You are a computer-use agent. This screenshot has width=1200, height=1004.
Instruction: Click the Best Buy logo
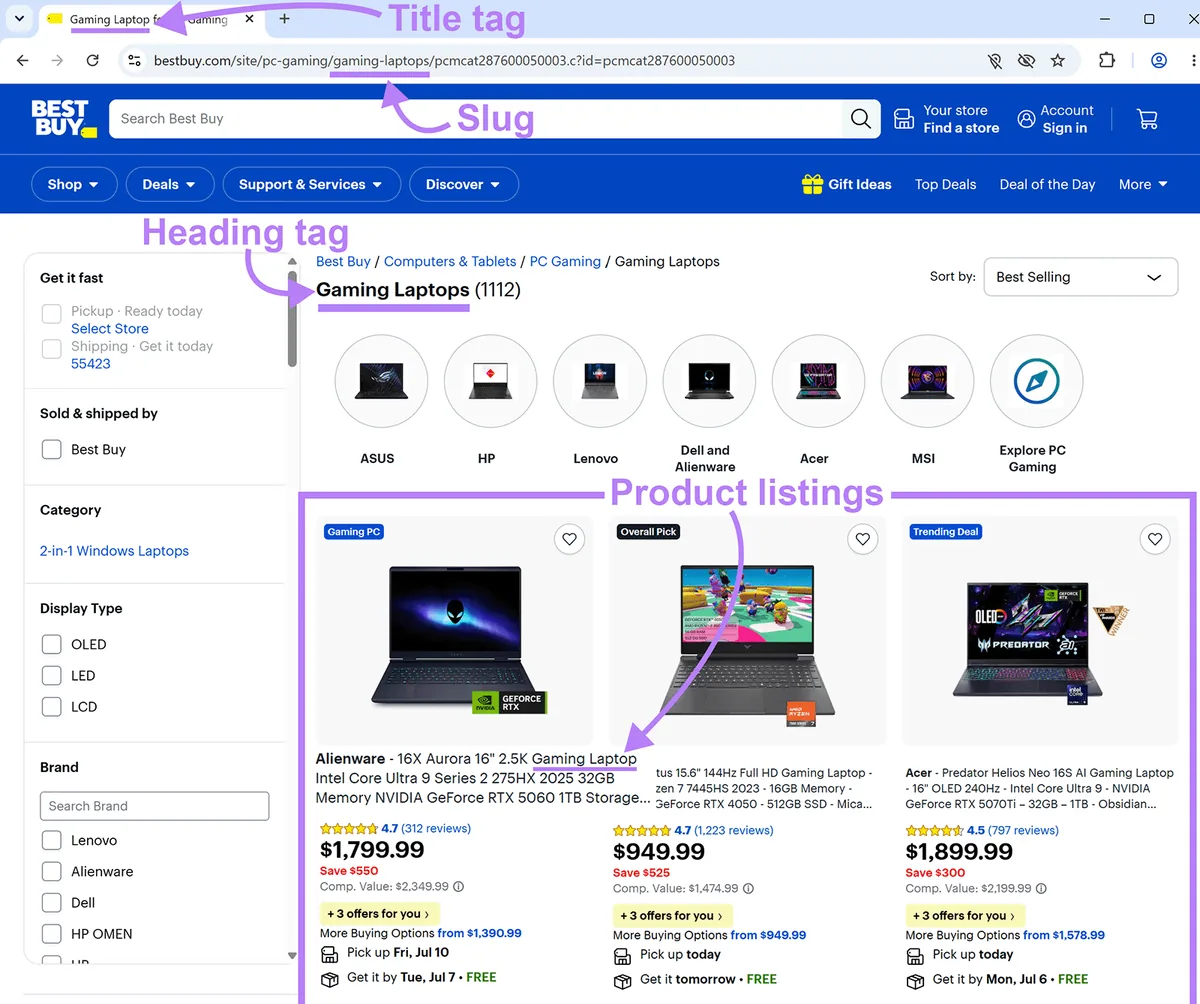(63, 118)
